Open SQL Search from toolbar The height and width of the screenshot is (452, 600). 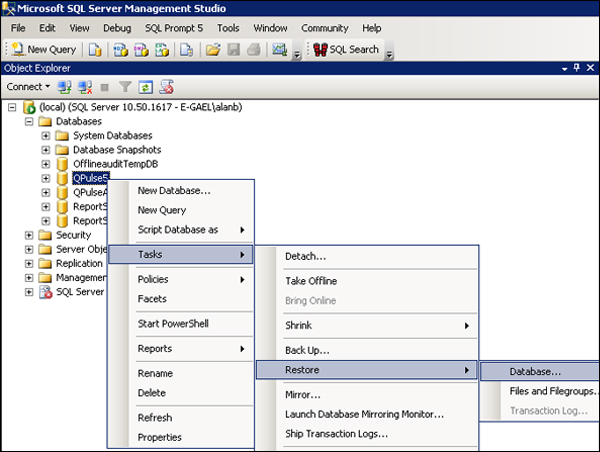coord(346,49)
